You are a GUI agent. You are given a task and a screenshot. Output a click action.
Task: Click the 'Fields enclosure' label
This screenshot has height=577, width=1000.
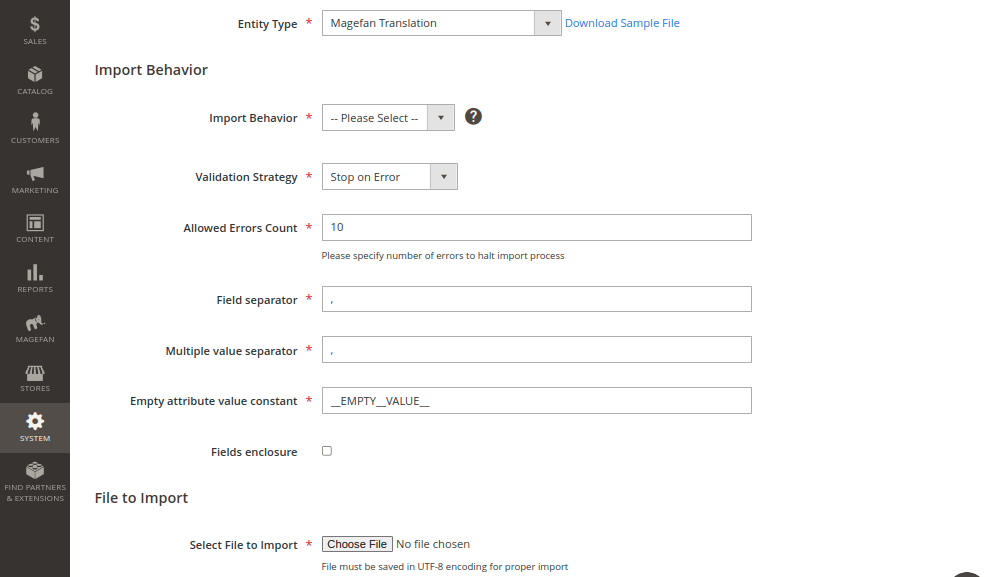pyautogui.click(x=254, y=452)
